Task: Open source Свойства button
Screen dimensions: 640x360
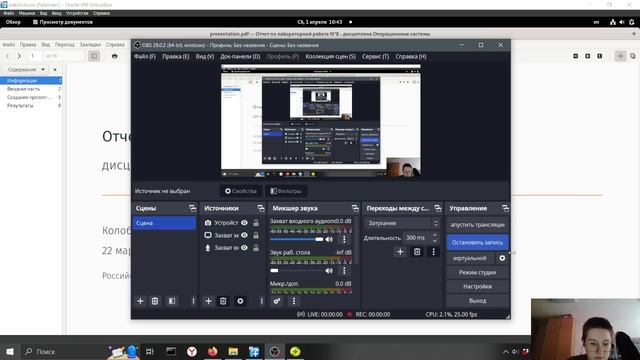Action: (x=241, y=191)
